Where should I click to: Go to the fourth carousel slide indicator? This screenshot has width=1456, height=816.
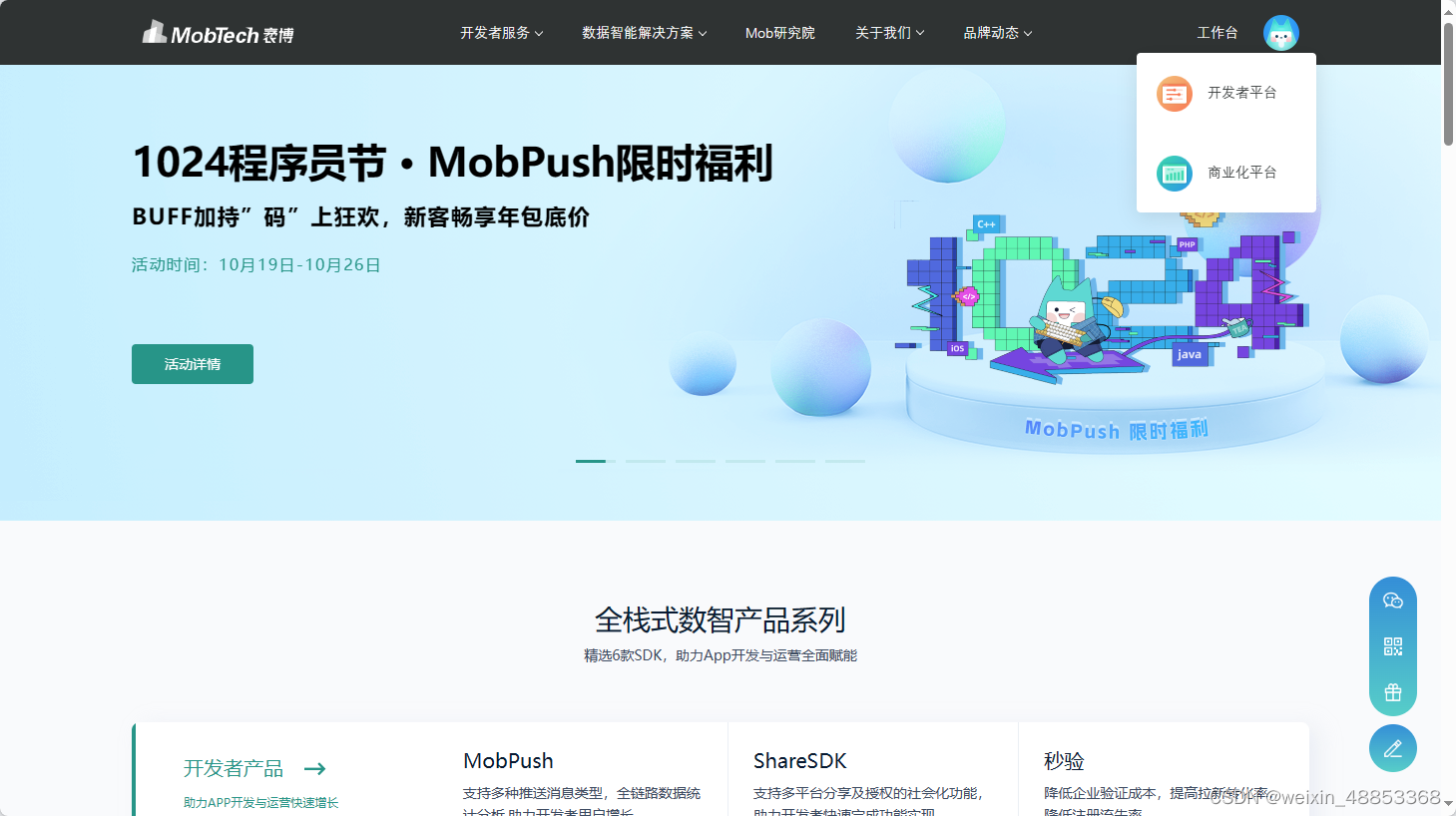point(745,461)
